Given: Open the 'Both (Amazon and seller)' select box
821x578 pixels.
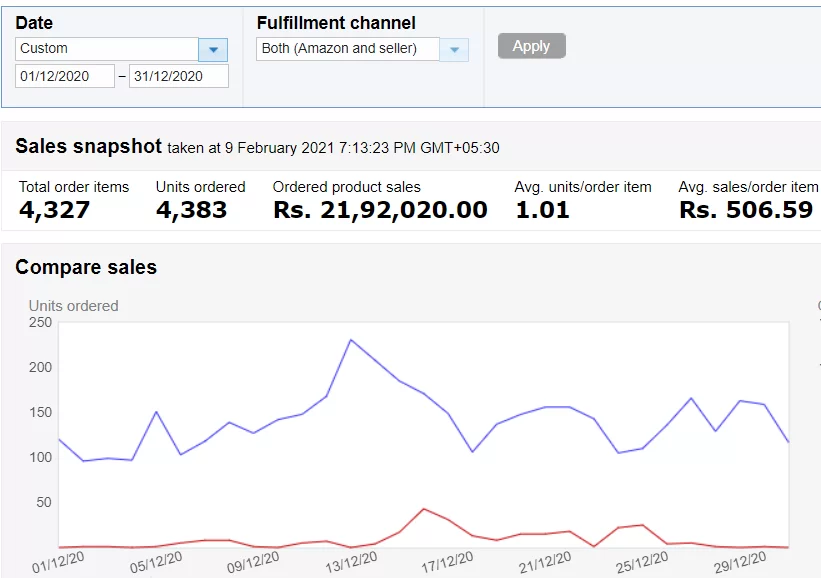Looking at the screenshot, I should click(x=348, y=49).
